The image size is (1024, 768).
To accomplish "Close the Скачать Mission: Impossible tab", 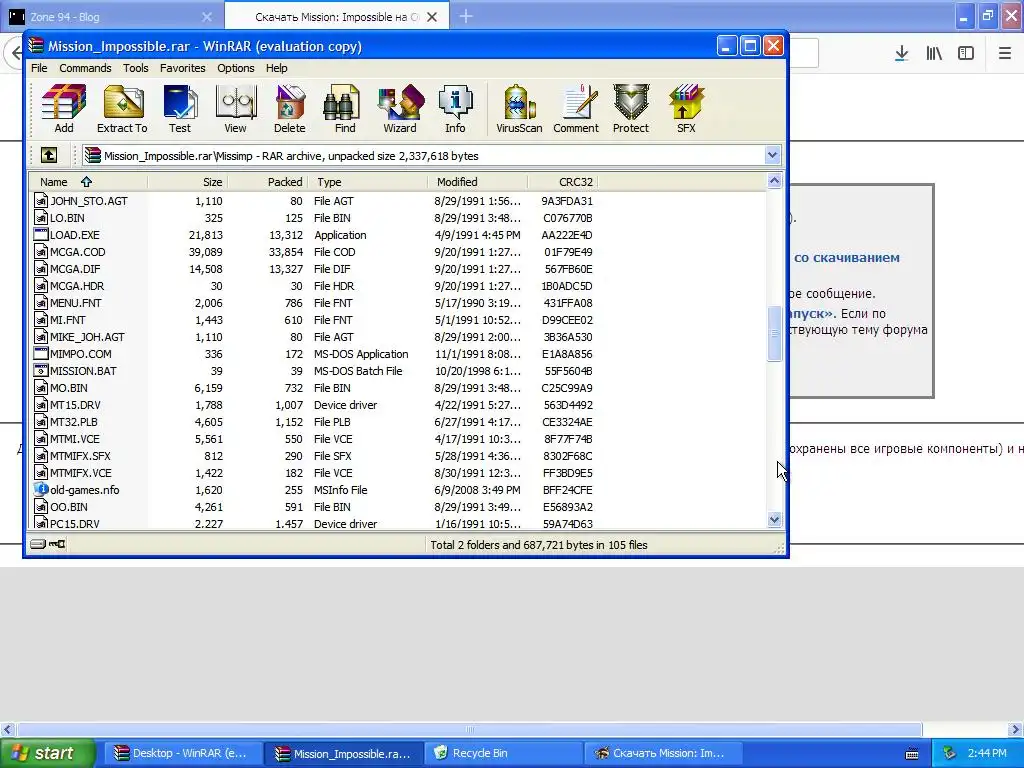I will 432,17.
